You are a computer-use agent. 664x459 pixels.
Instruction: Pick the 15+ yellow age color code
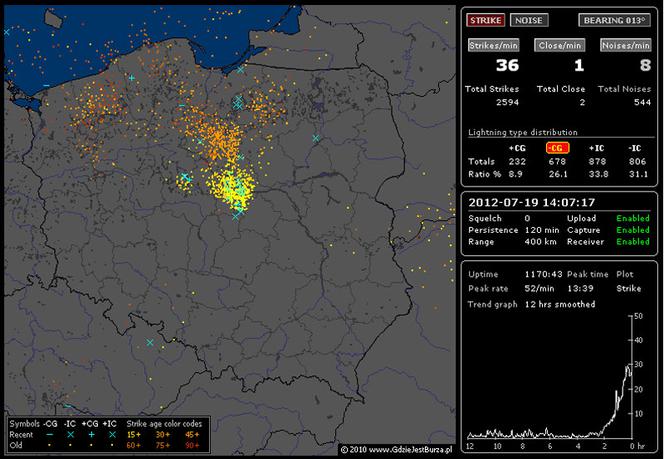click(x=134, y=434)
